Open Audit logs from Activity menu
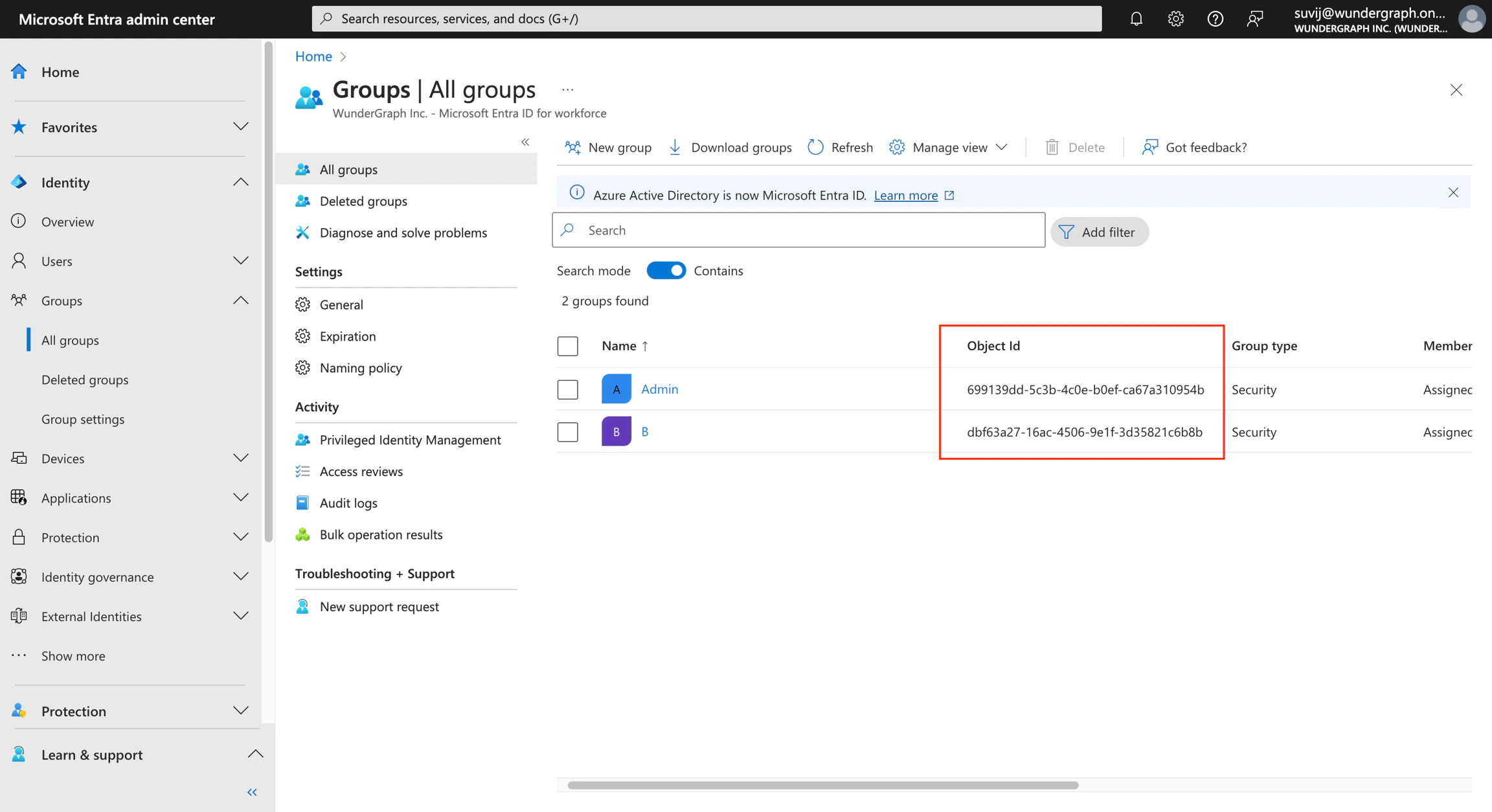 (x=348, y=502)
